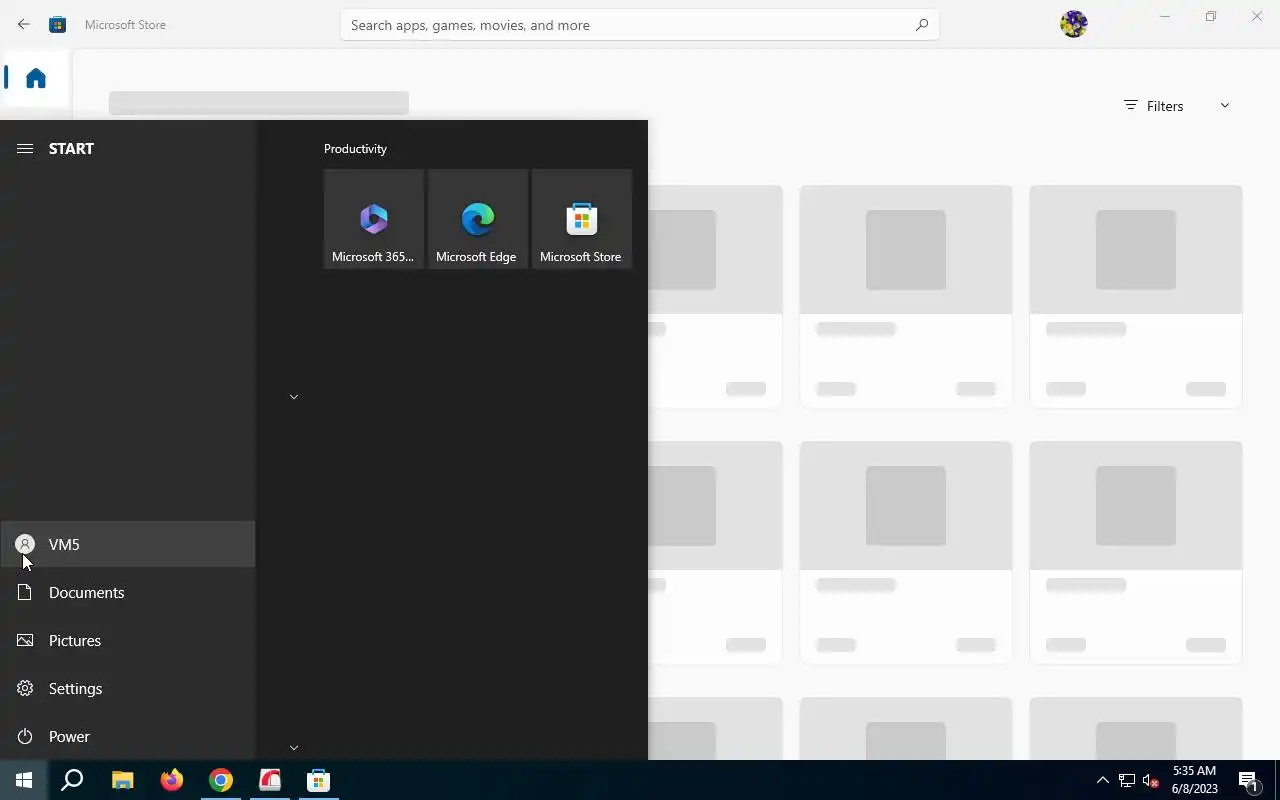1280x800 pixels.
Task: Open Documents from Start menu
Action: (x=128, y=592)
